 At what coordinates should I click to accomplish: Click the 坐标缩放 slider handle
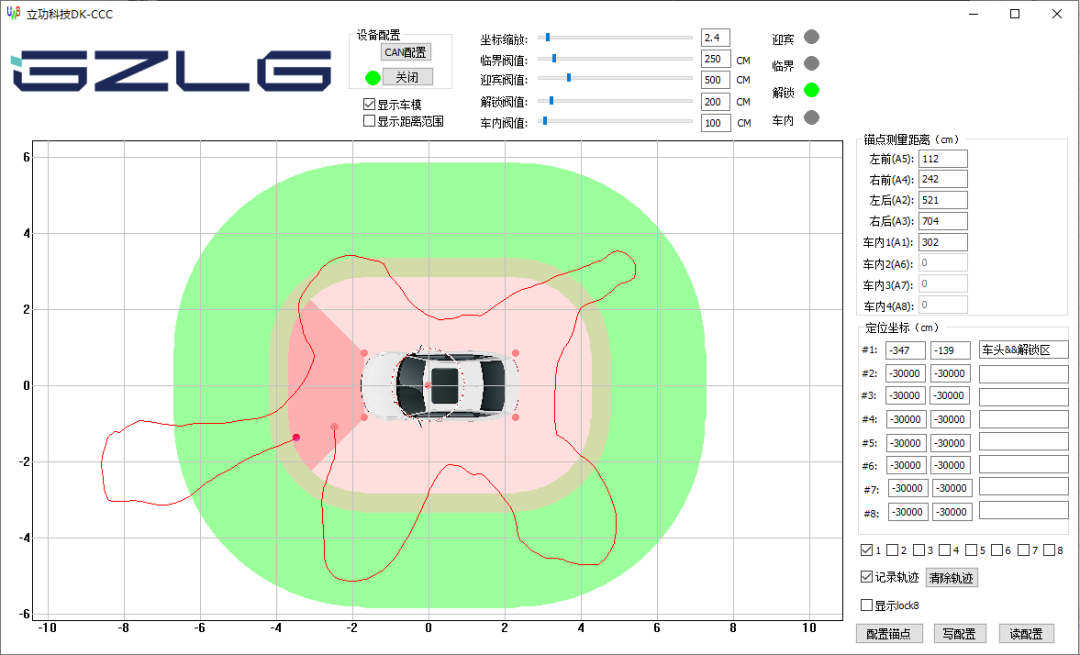pyautogui.click(x=547, y=38)
